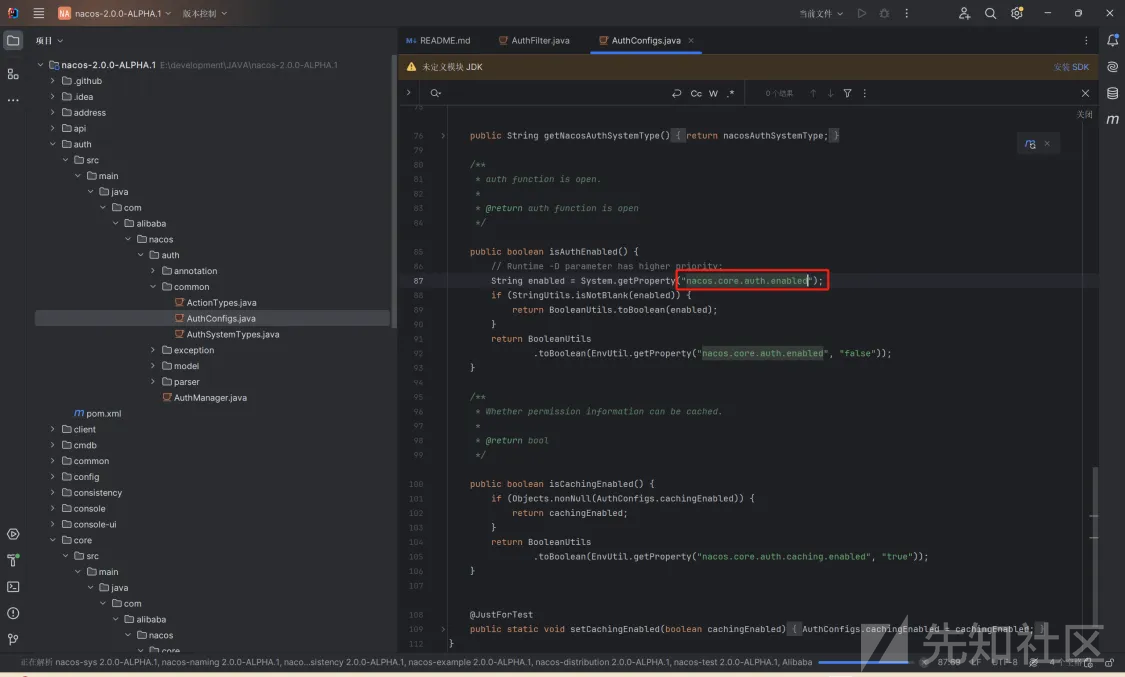Open pom.xml under the auth module
The width and height of the screenshot is (1125, 677).
click(98, 413)
